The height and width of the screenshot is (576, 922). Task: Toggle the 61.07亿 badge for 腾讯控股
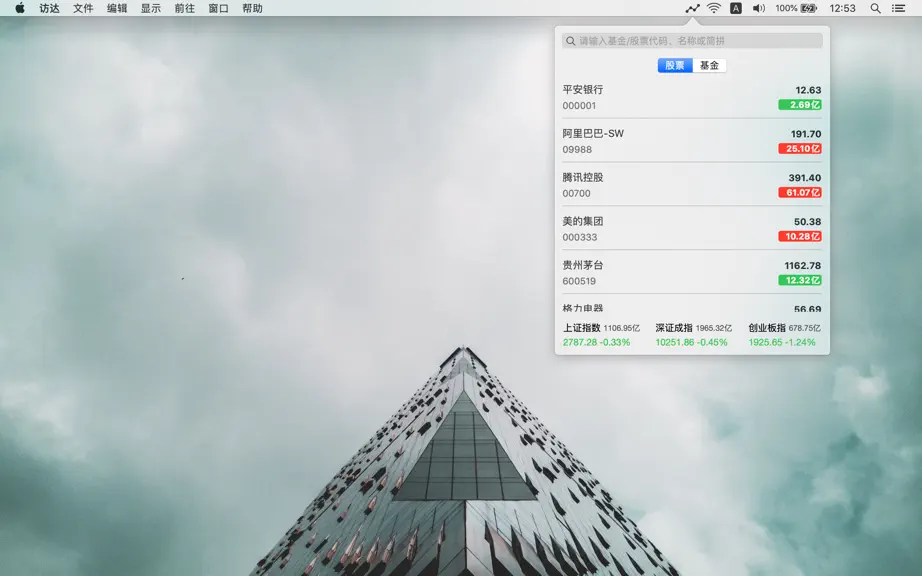pos(800,192)
